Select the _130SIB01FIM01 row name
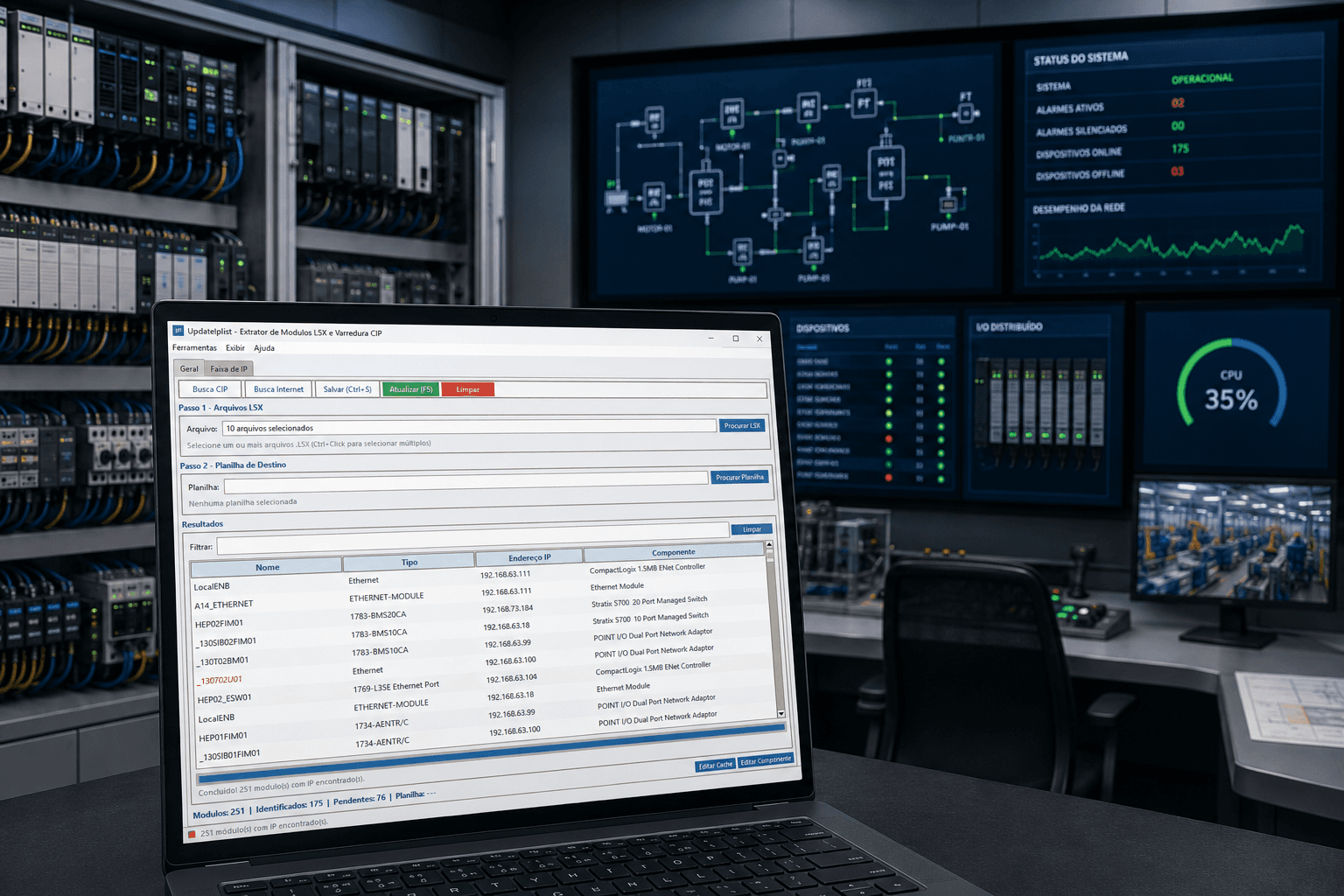 click(229, 755)
